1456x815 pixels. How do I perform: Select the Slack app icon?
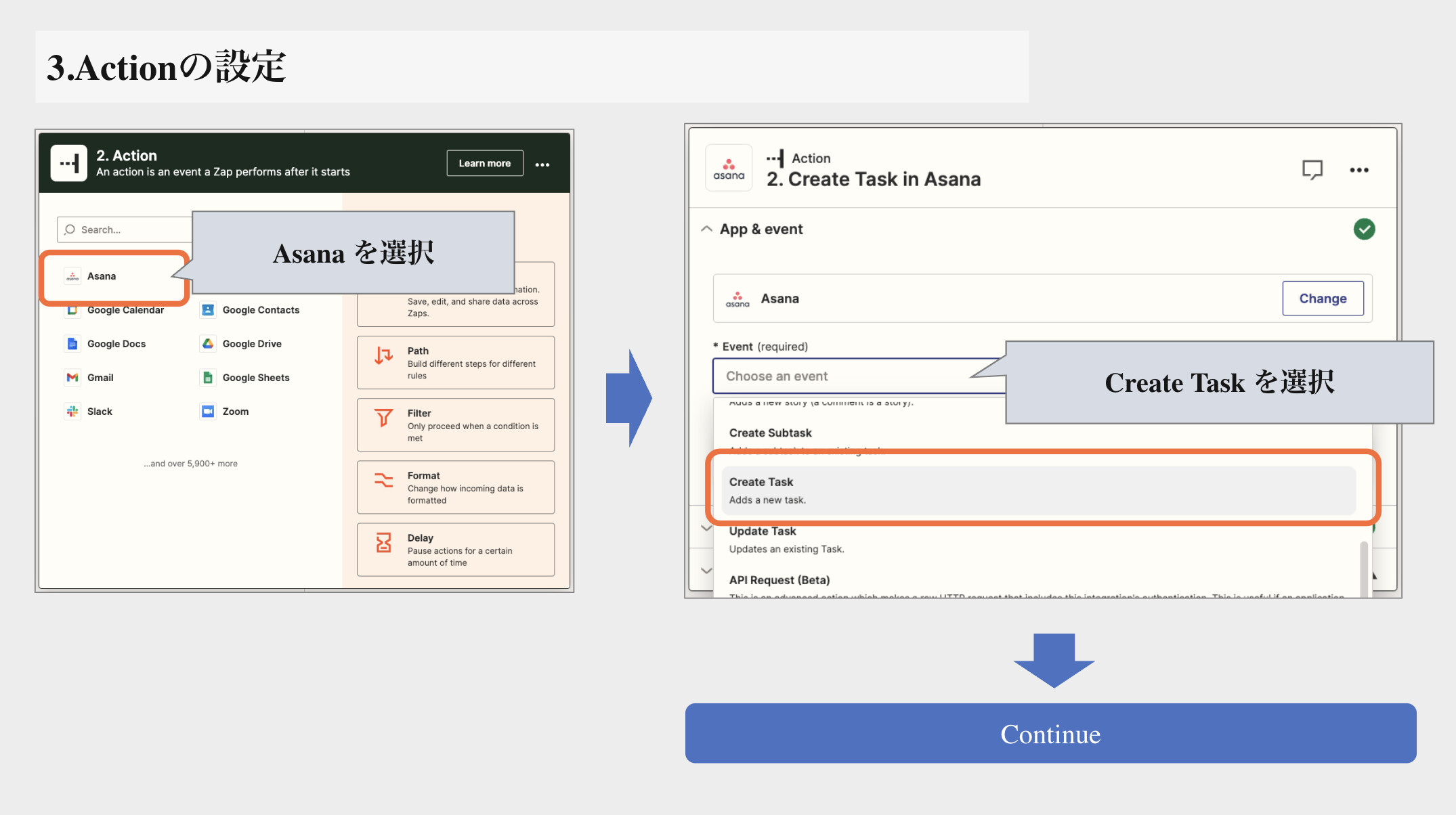click(x=72, y=412)
